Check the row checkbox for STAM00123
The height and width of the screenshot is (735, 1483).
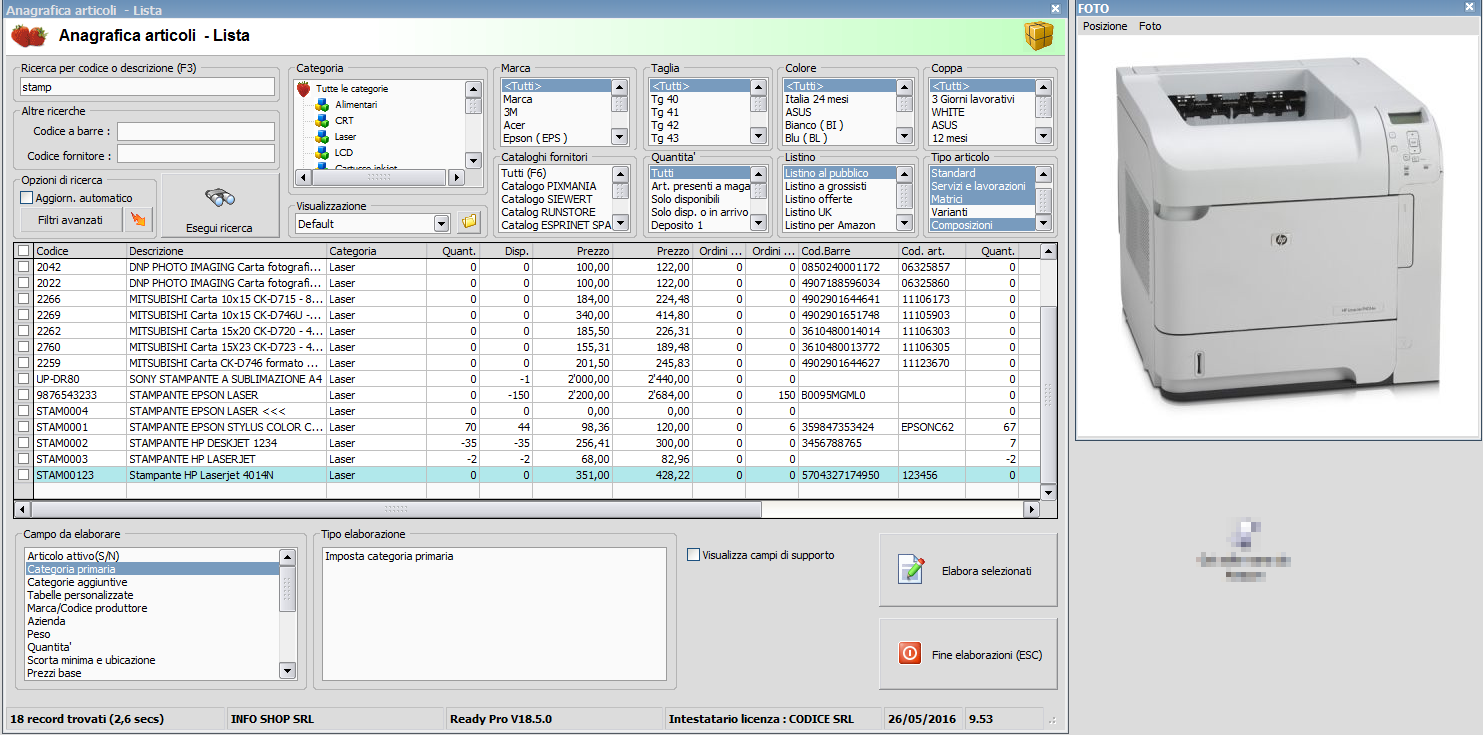(x=24, y=475)
